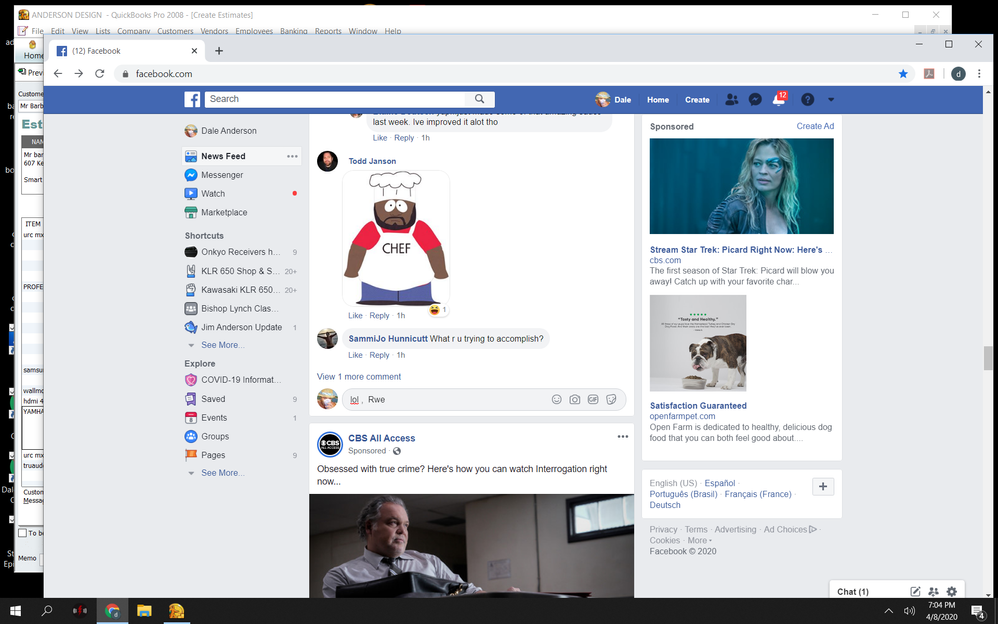
Task: Open Reports menu in QuickBooks window
Action: 328,31
